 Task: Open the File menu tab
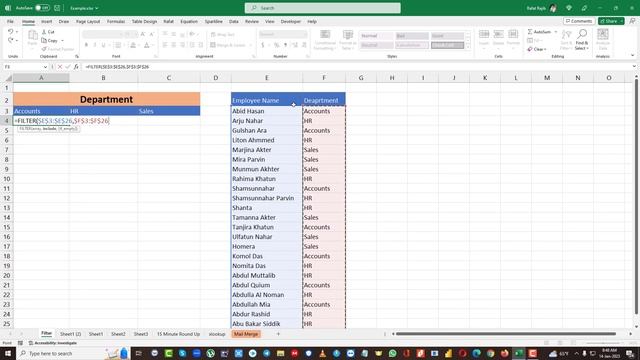click(10, 21)
